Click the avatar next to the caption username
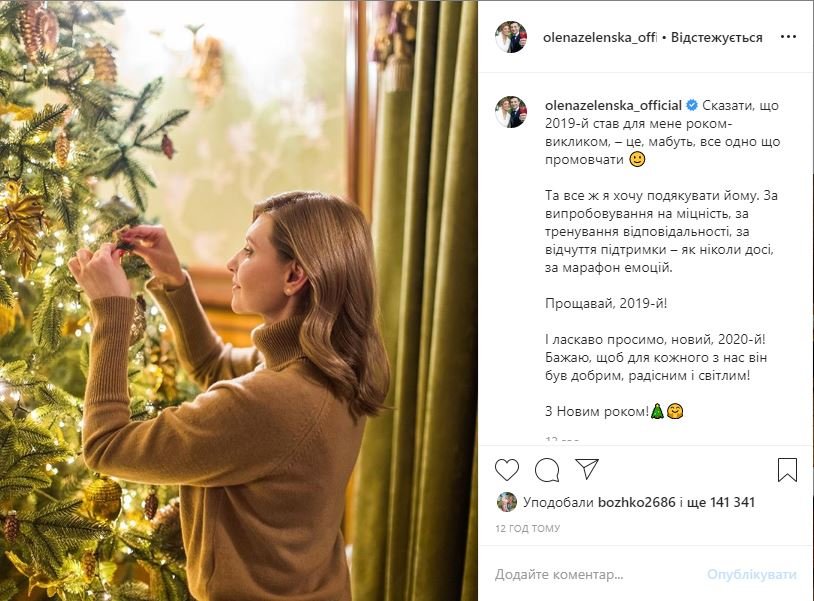The width and height of the screenshot is (814, 601). (x=512, y=105)
